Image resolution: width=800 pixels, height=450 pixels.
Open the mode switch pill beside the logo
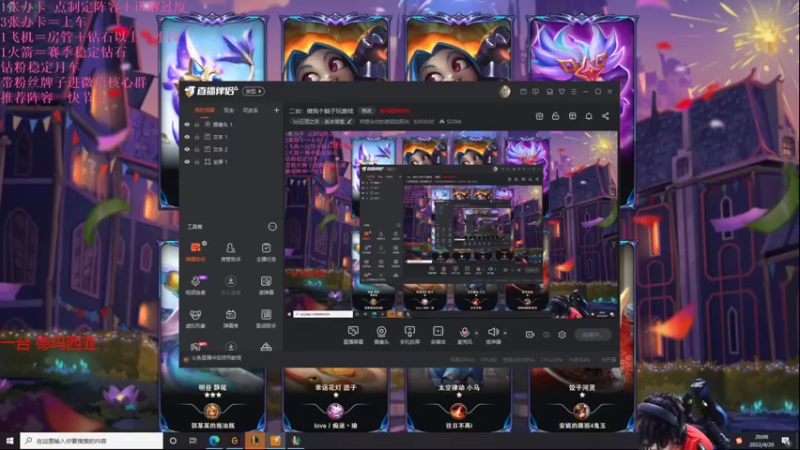(254, 91)
